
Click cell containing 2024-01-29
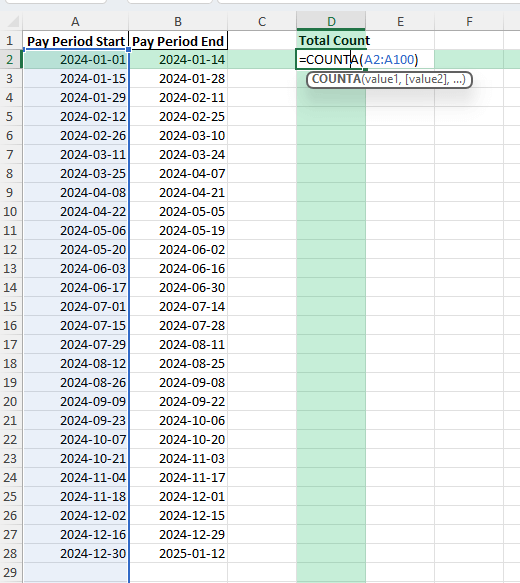[x=75, y=97]
